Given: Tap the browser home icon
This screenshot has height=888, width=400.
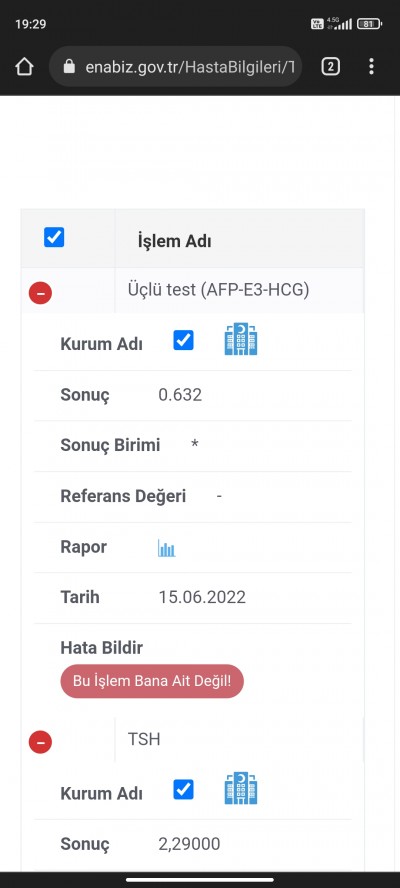Looking at the screenshot, I should 24,67.
